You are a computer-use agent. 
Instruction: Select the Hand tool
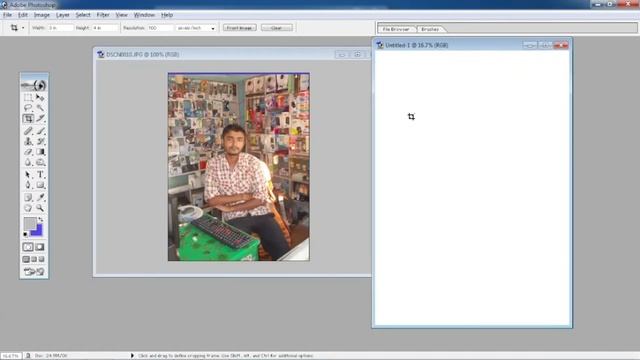coord(28,208)
